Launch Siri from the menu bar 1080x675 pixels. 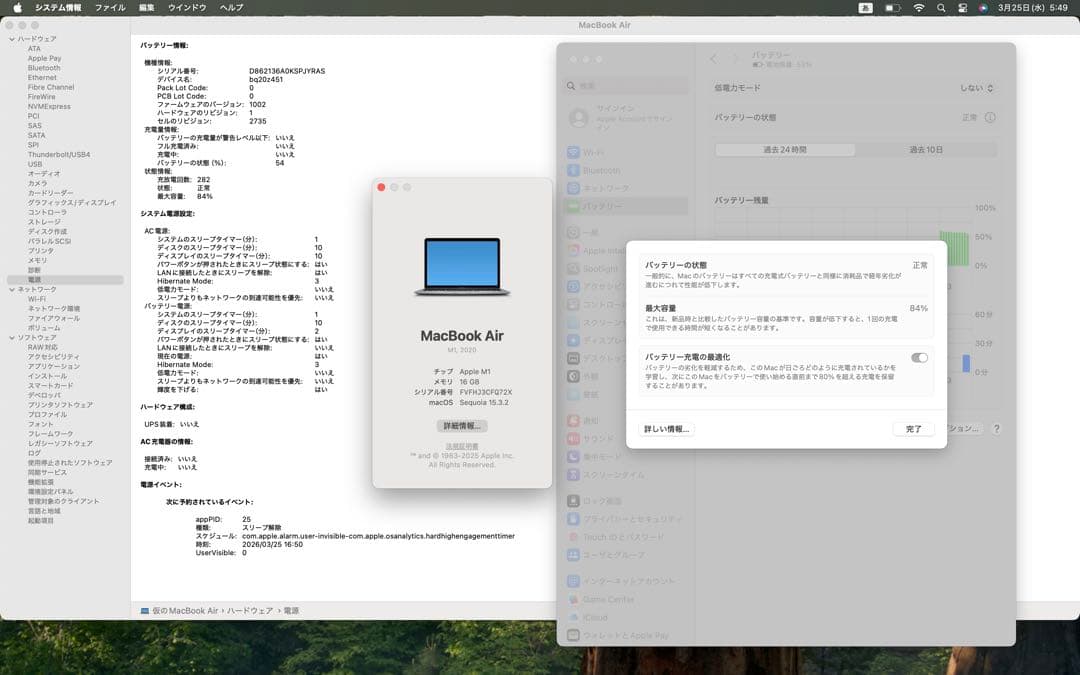pyautogui.click(x=983, y=8)
